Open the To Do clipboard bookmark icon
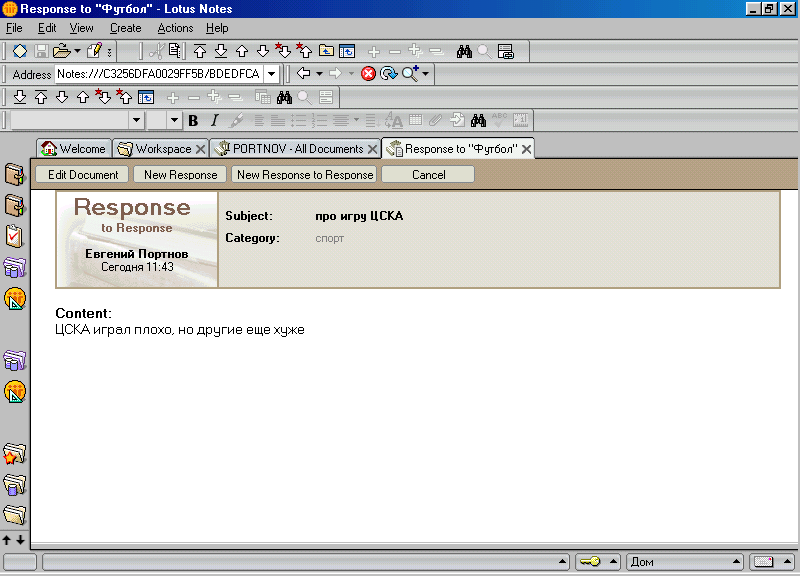Image resolution: width=800 pixels, height=576 pixels. tap(14, 236)
